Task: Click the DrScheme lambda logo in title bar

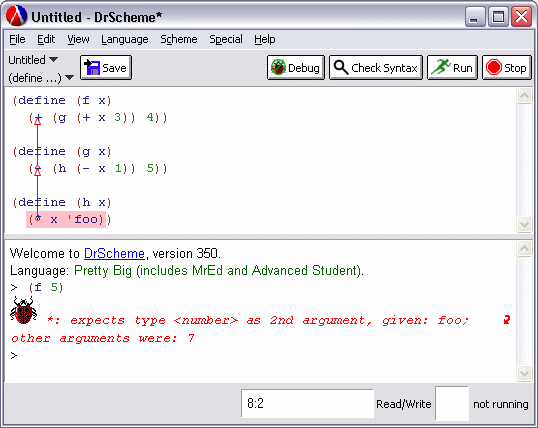Action: tap(16, 16)
